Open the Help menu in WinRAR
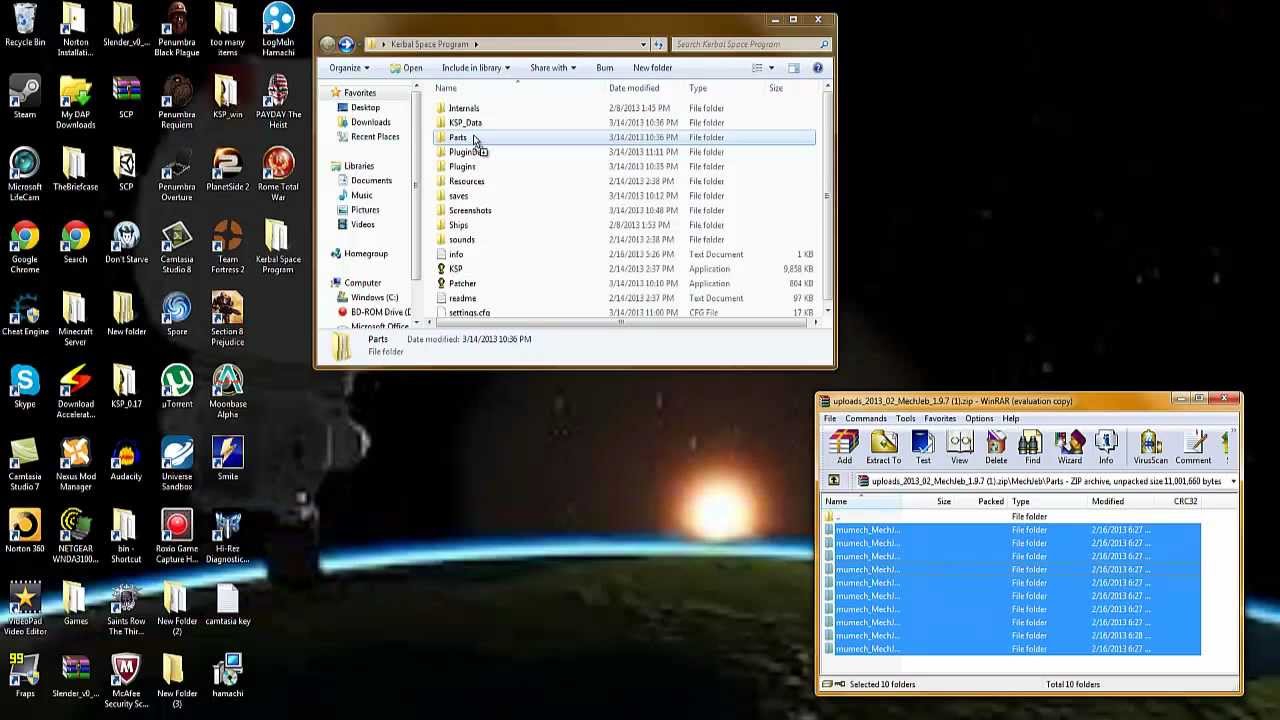1280x720 pixels. [x=1011, y=419]
